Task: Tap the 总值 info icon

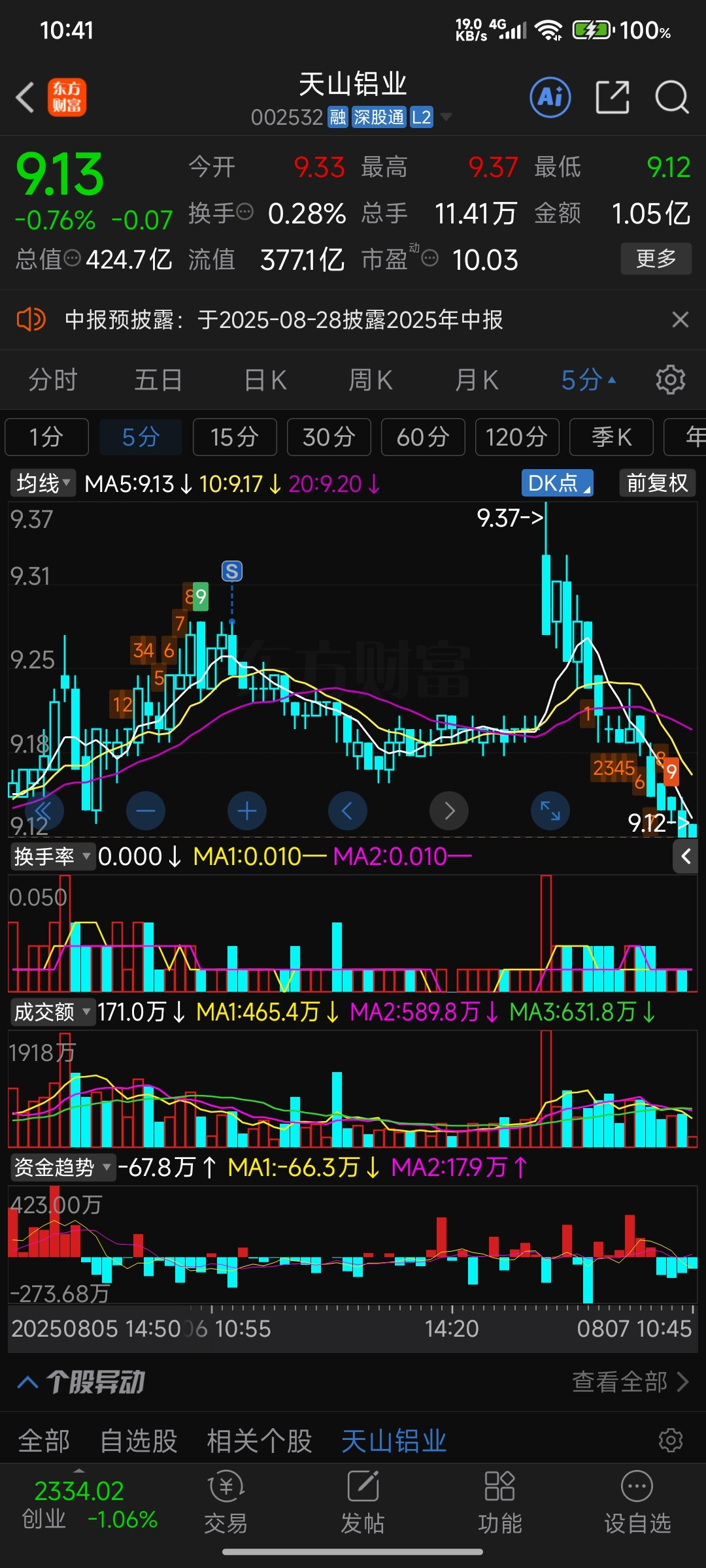Action: pyautogui.click(x=72, y=257)
